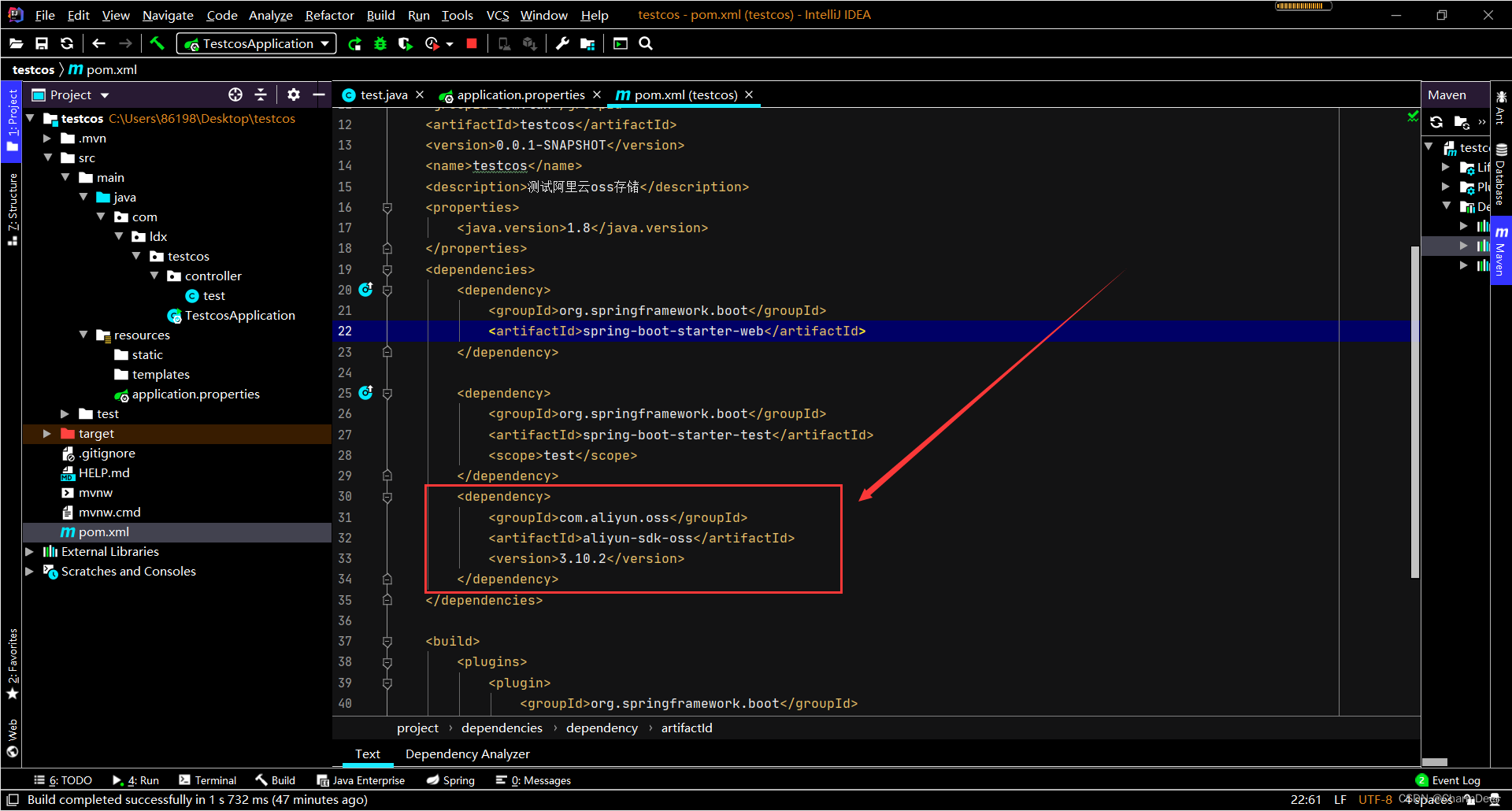The image size is (1512, 811).
Task: Click the LF line separator in status bar
Action: point(1340,800)
